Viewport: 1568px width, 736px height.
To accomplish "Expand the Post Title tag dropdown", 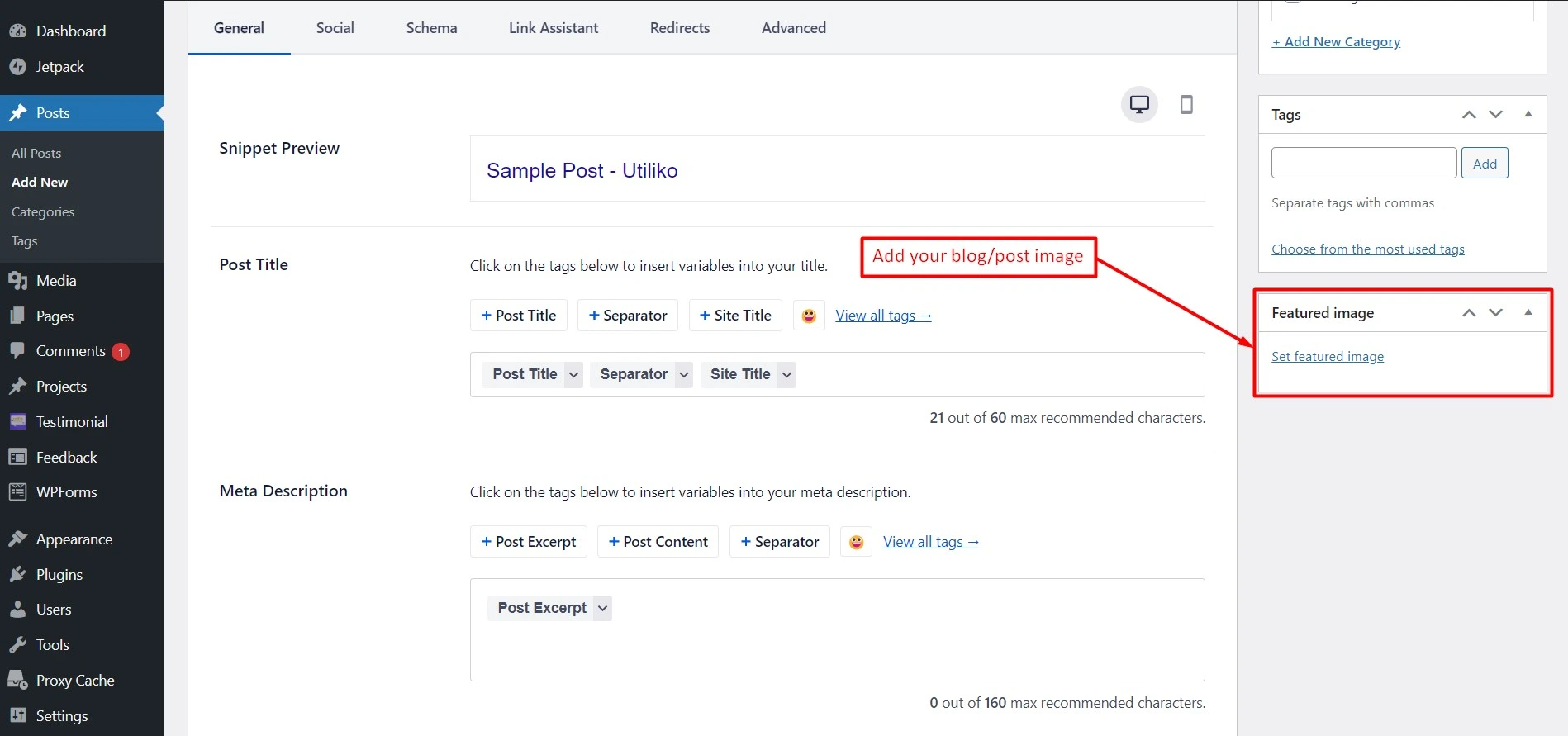I will pyautogui.click(x=573, y=375).
